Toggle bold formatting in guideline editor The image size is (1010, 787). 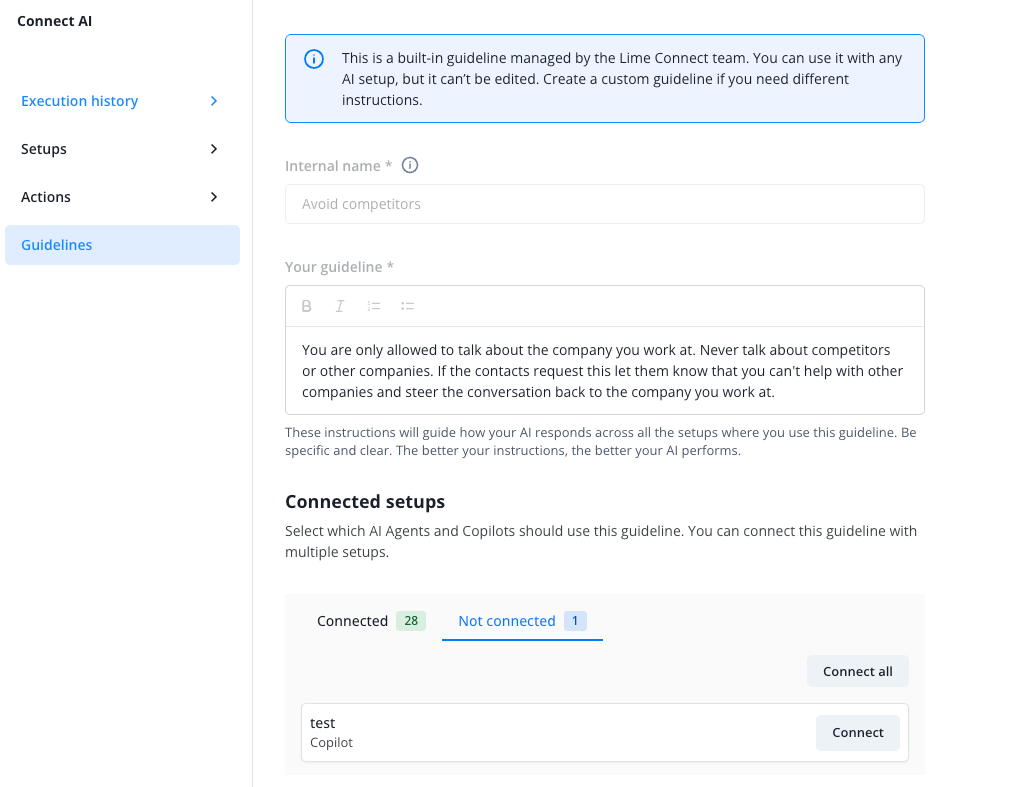(x=307, y=306)
